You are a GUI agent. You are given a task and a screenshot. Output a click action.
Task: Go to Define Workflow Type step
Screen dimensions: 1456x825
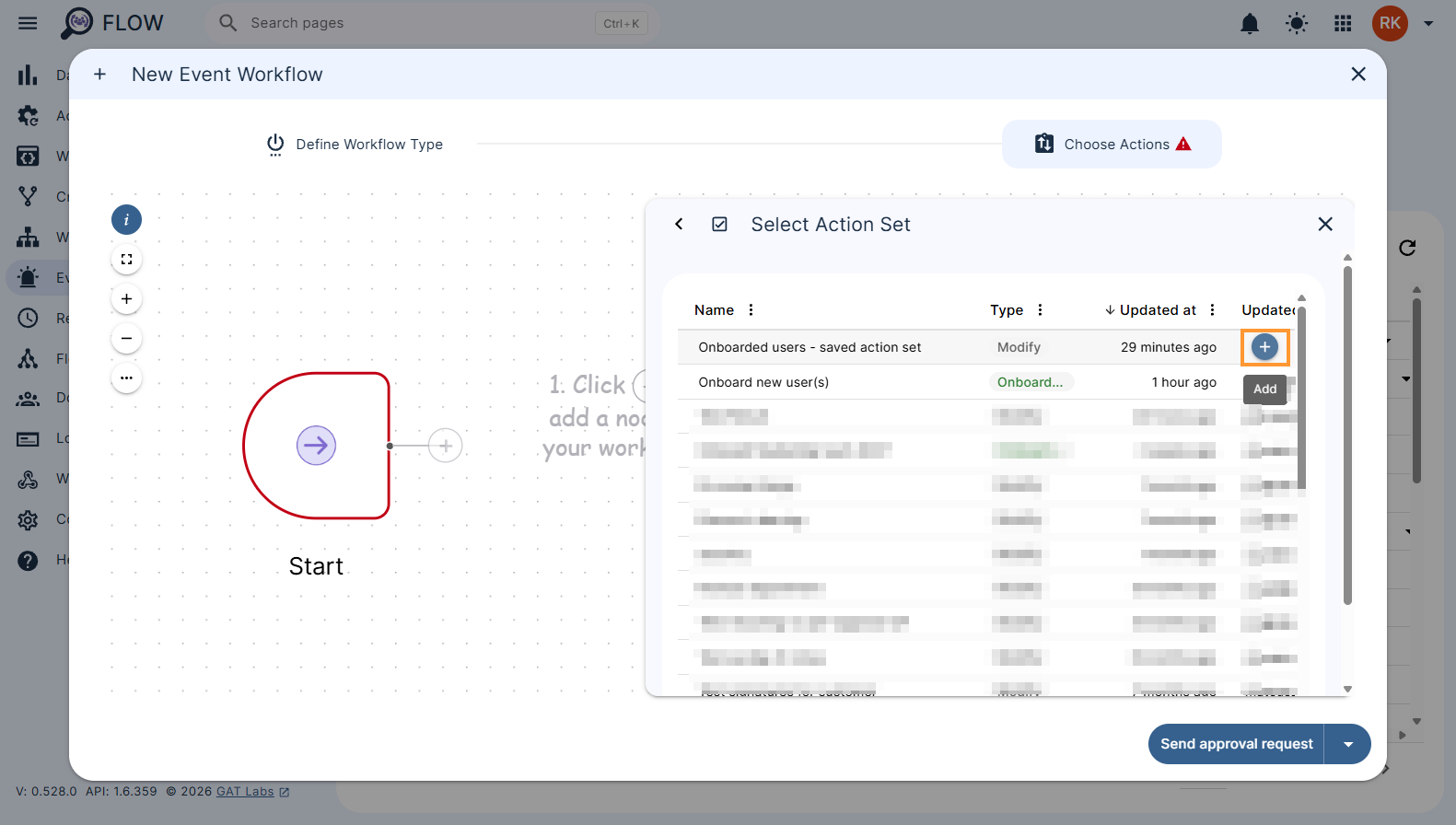355,145
